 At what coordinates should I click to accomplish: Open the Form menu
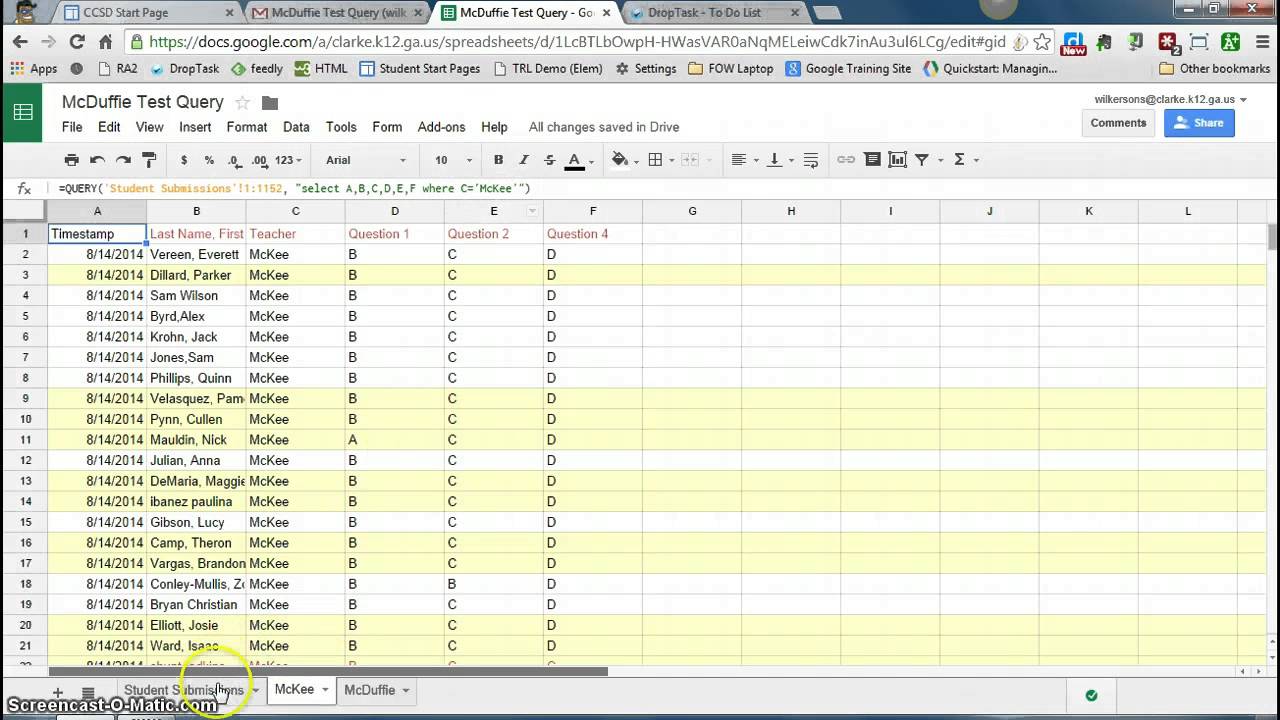[387, 127]
